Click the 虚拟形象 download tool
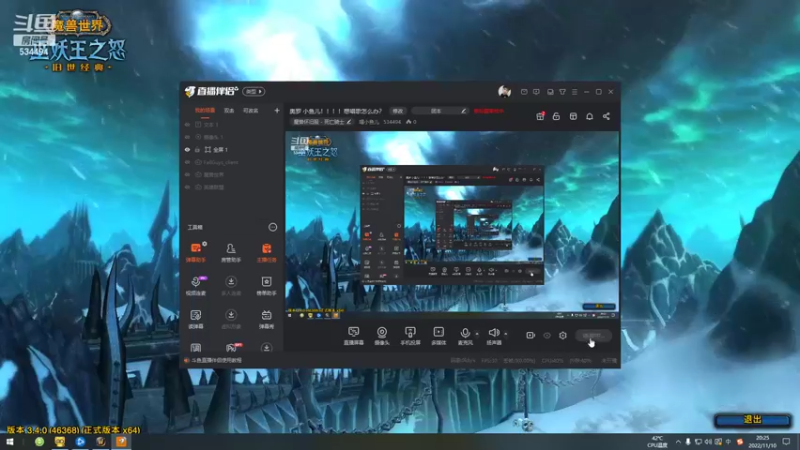Screen dimensions: 800x450 coord(231,319)
